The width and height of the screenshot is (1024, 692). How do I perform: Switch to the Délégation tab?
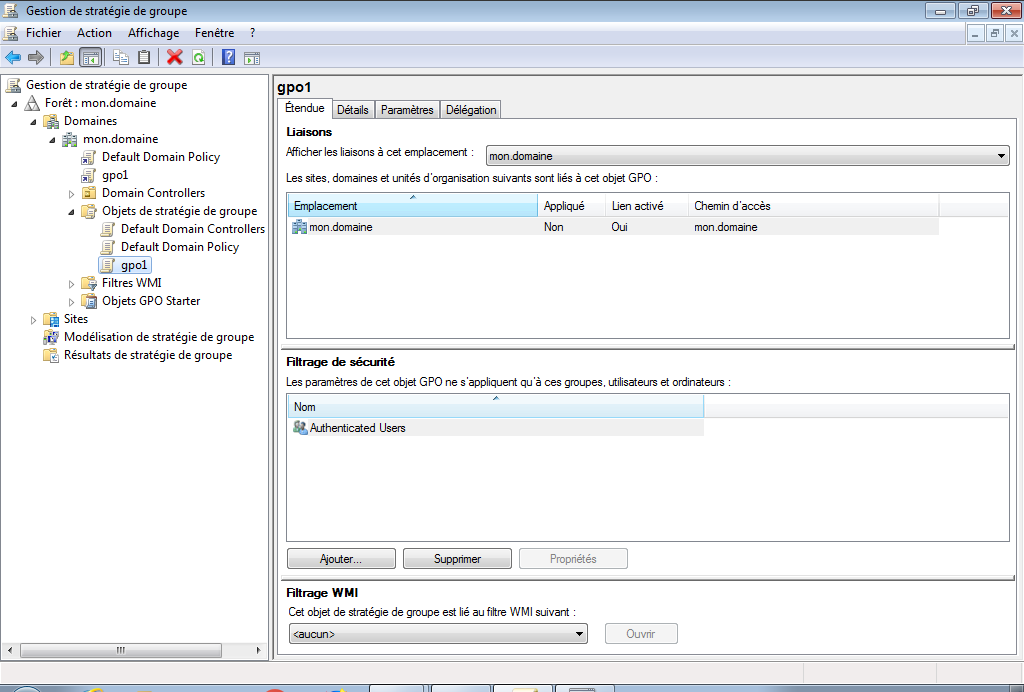click(x=471, y=110)
